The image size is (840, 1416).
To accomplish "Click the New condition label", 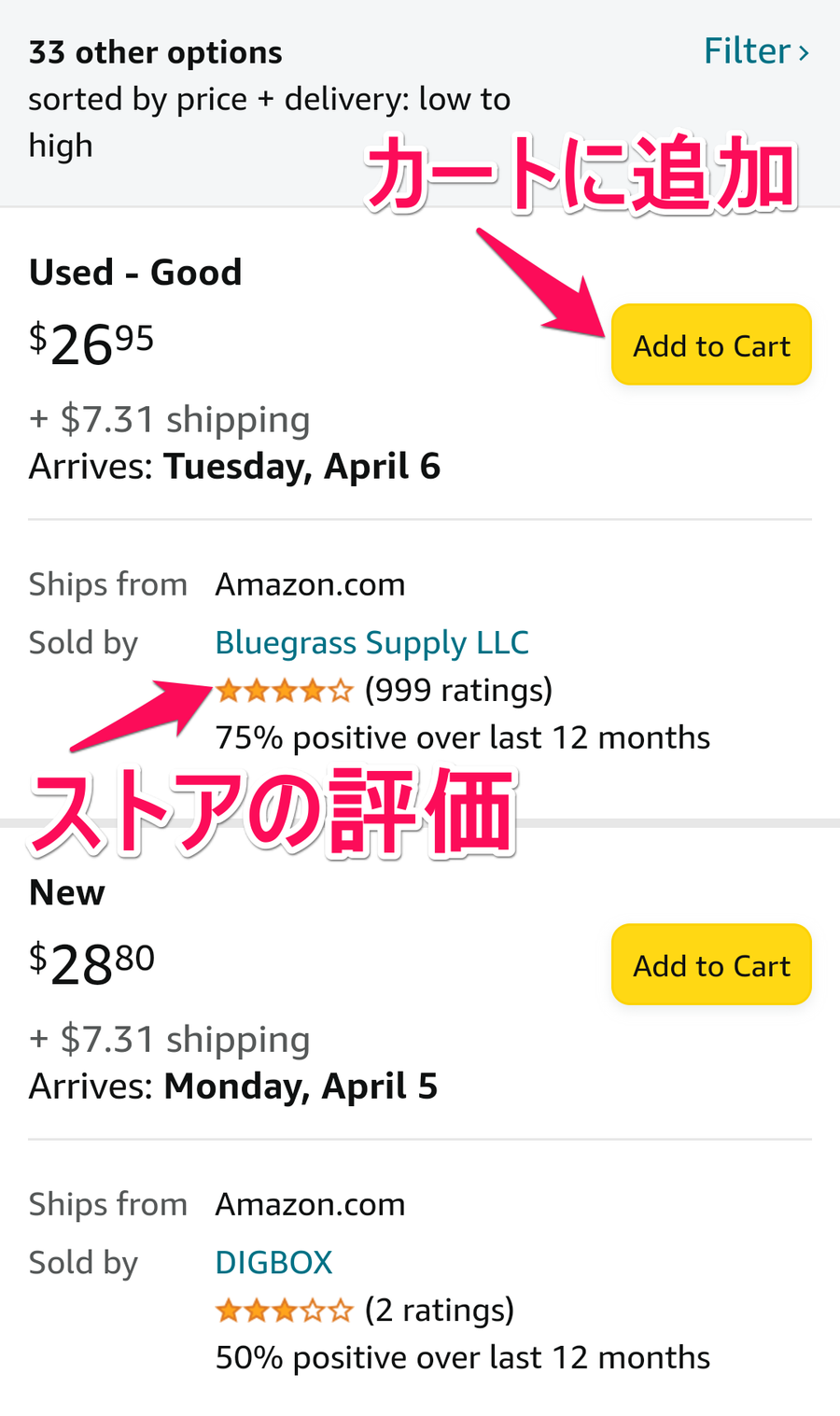I will (x=66, y=892).
